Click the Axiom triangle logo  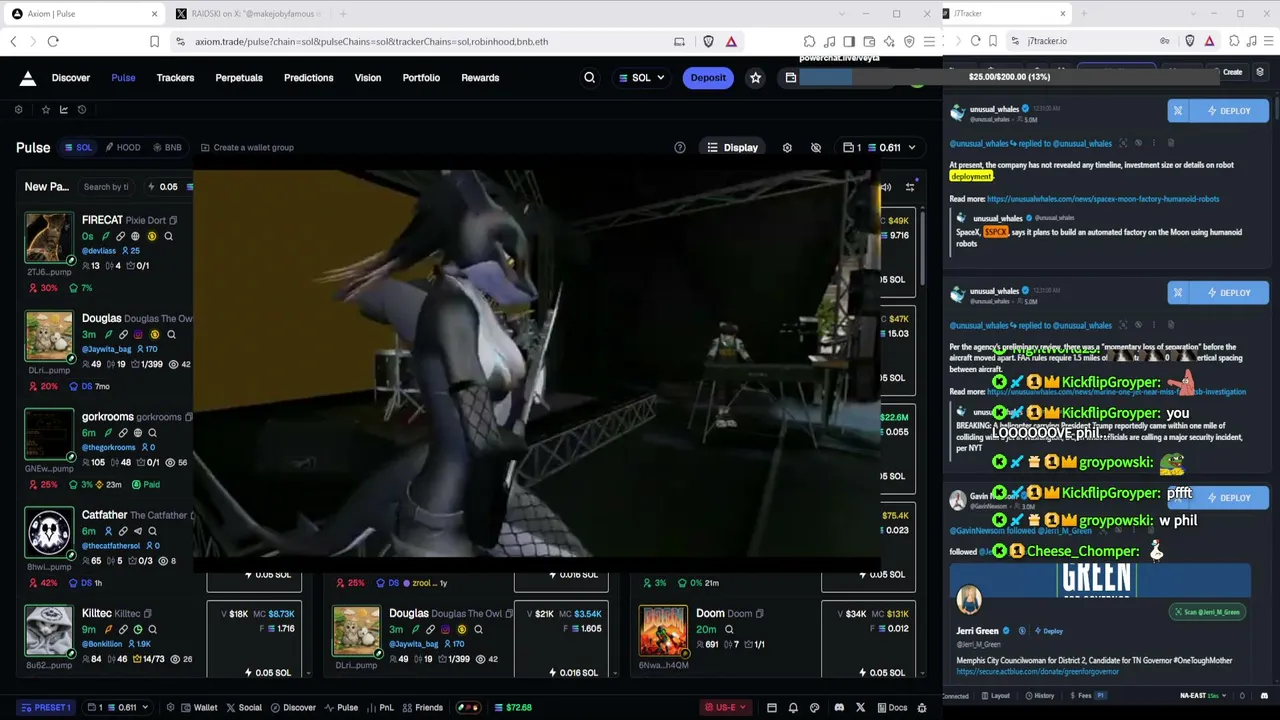[28, 78]
